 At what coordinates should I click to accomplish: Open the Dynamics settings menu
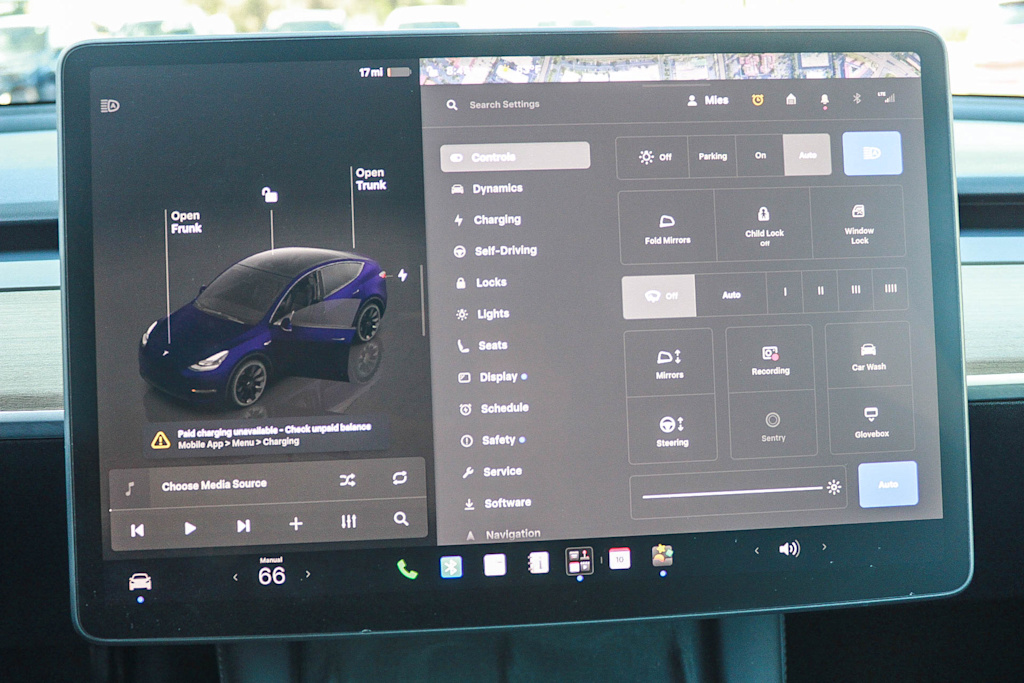tap(487, 188)
